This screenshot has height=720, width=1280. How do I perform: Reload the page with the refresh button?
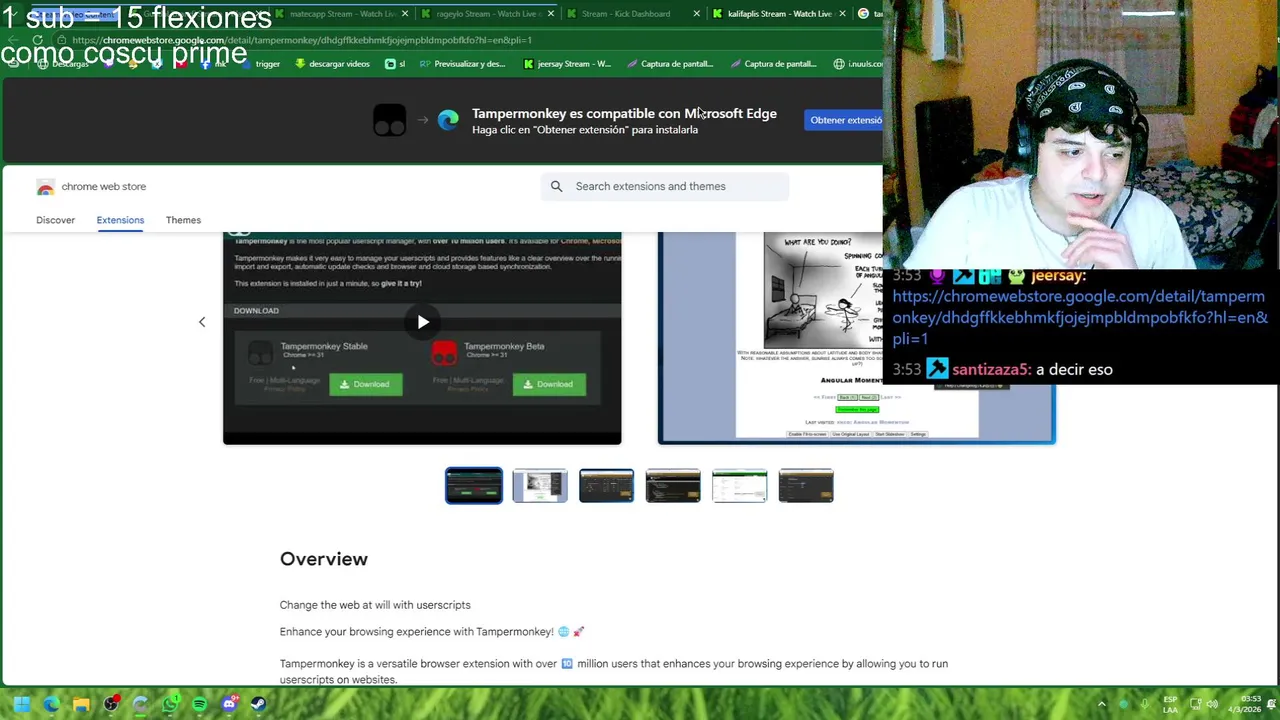pos(38,40)
